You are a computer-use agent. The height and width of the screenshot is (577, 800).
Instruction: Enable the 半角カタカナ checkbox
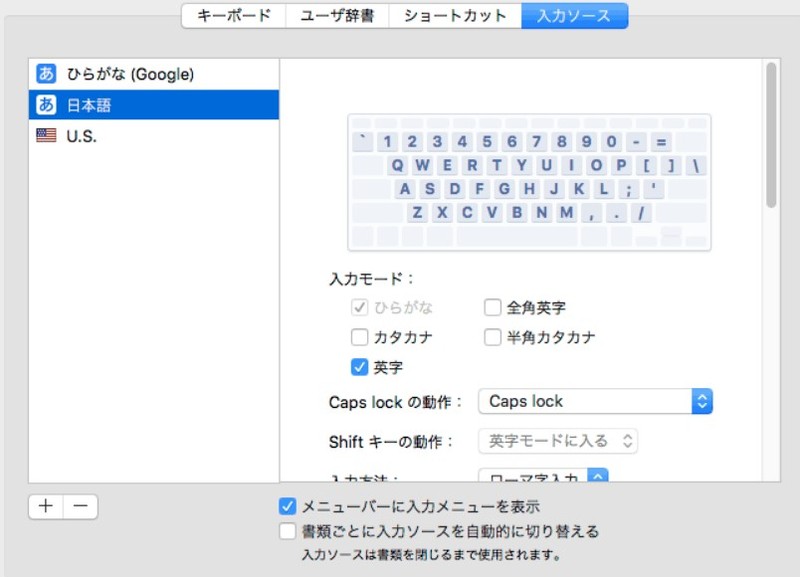493,337
